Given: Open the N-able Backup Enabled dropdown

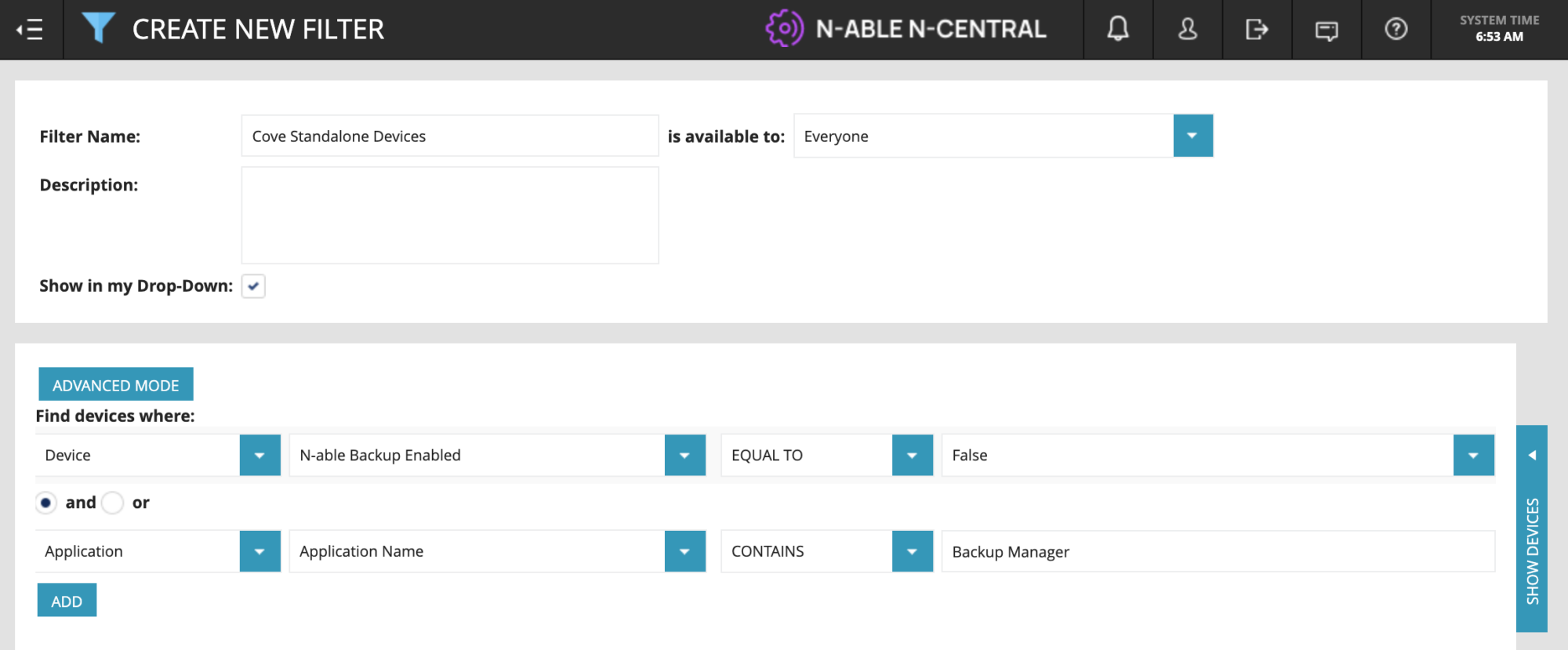Looking at the screenshot, I should (684, 456).
